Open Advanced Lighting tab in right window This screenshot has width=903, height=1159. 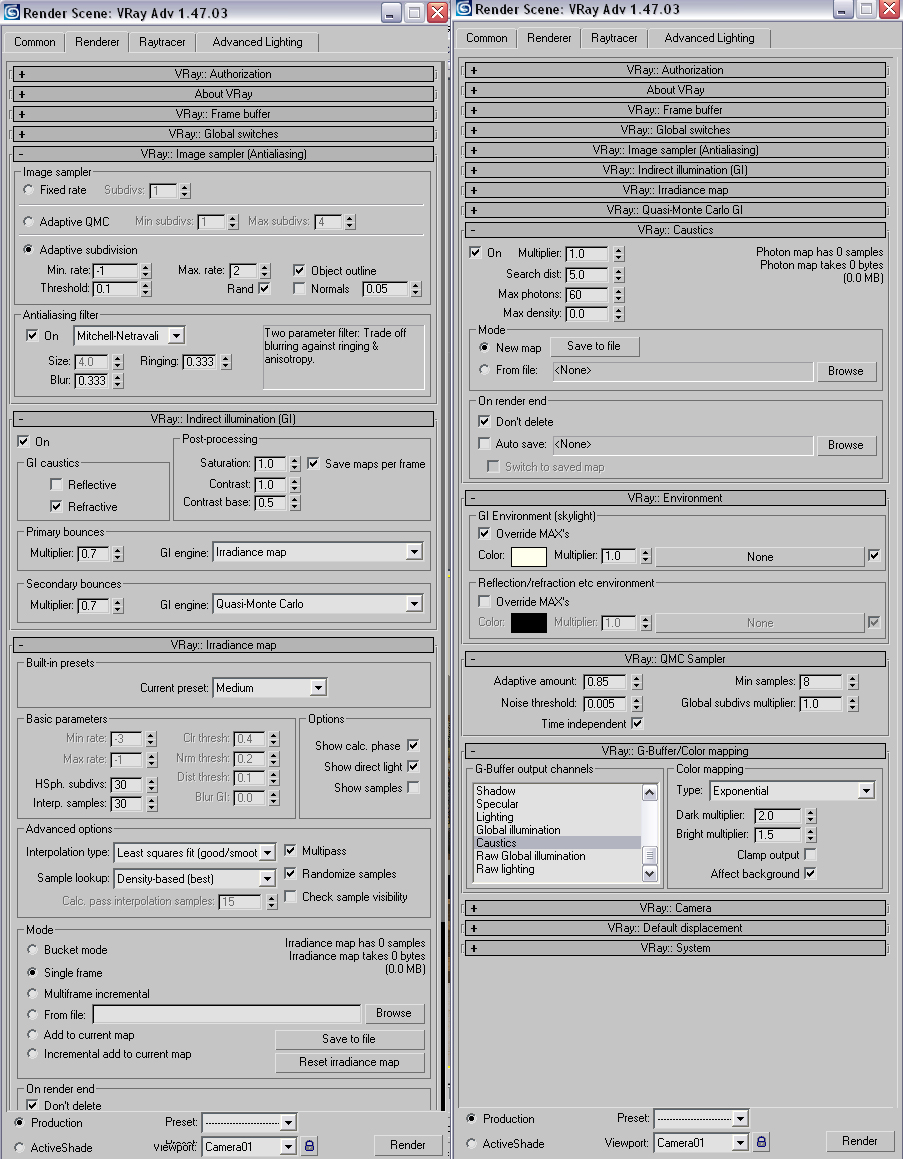point(709,38)
